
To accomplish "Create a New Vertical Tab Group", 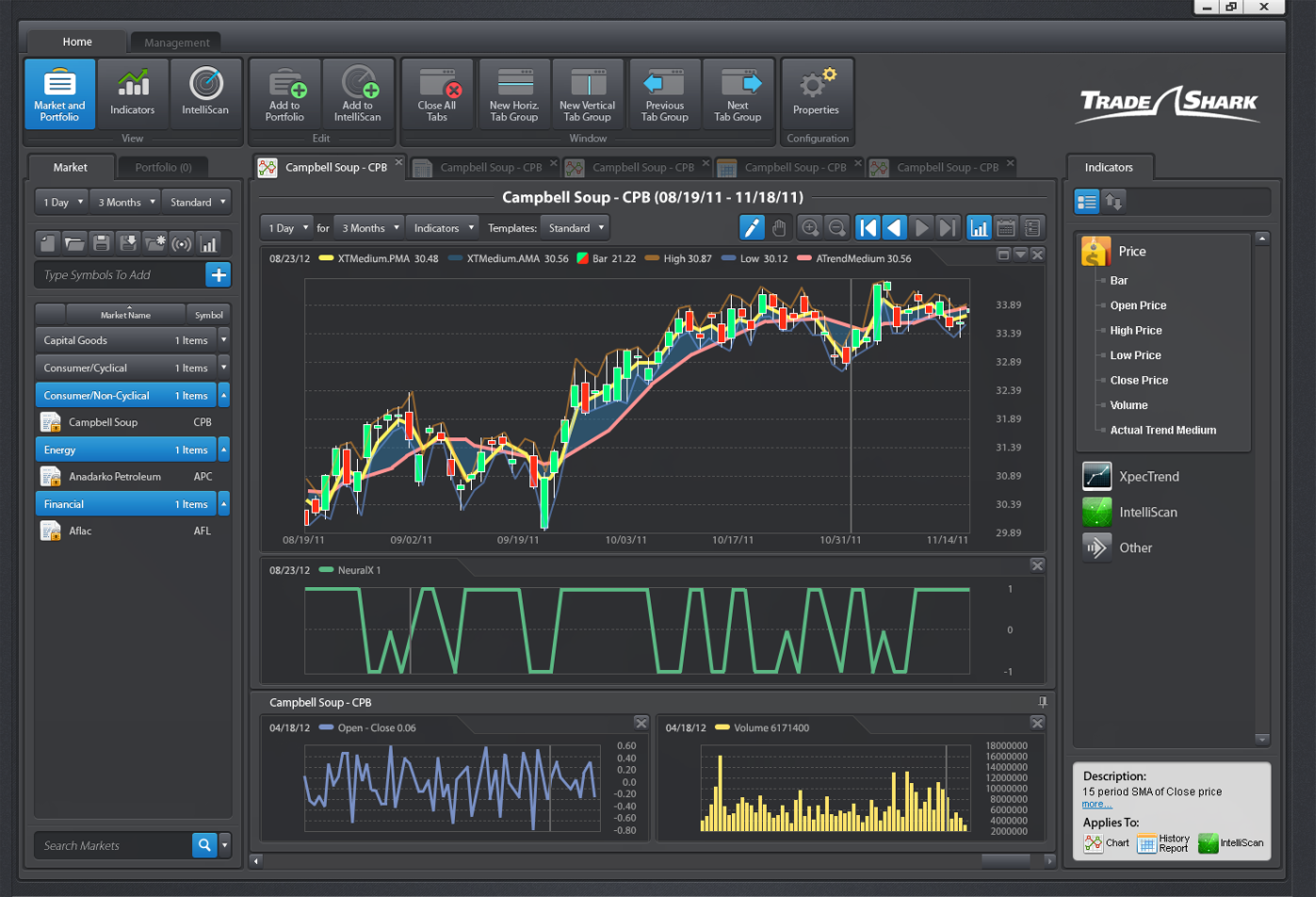I will coord(588,94).
